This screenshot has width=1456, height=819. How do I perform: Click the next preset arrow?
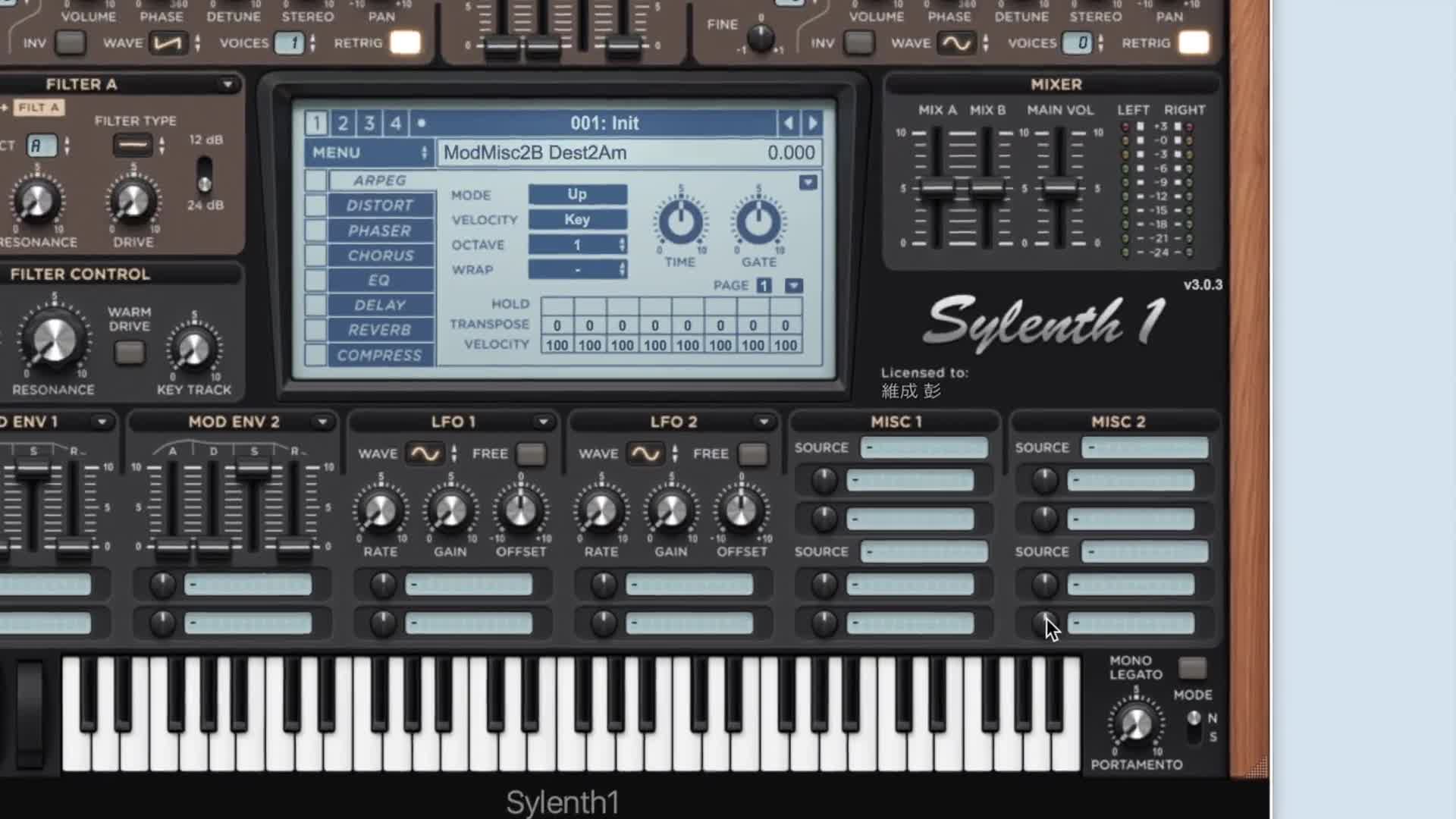[x=812, y=123]
